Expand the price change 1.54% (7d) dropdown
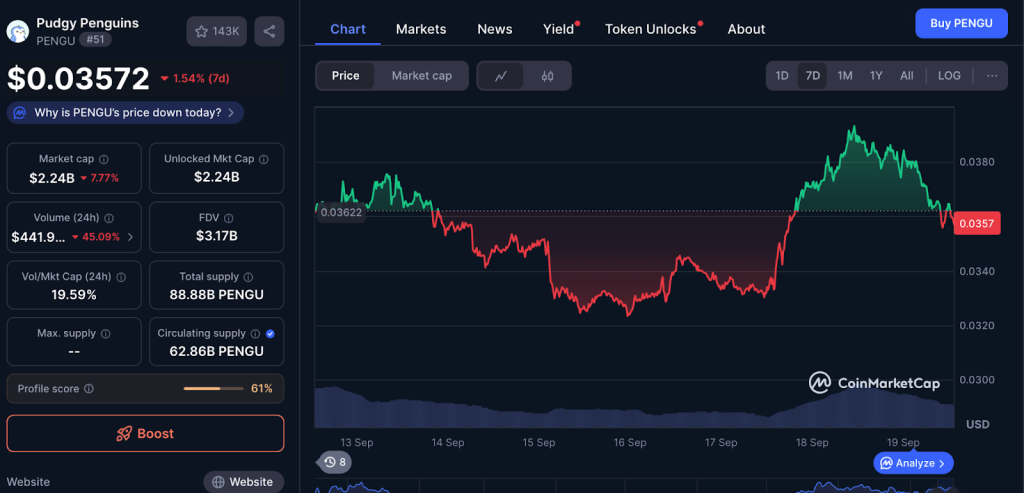This screenshot has height=493, width=1024. coord(195,79)
